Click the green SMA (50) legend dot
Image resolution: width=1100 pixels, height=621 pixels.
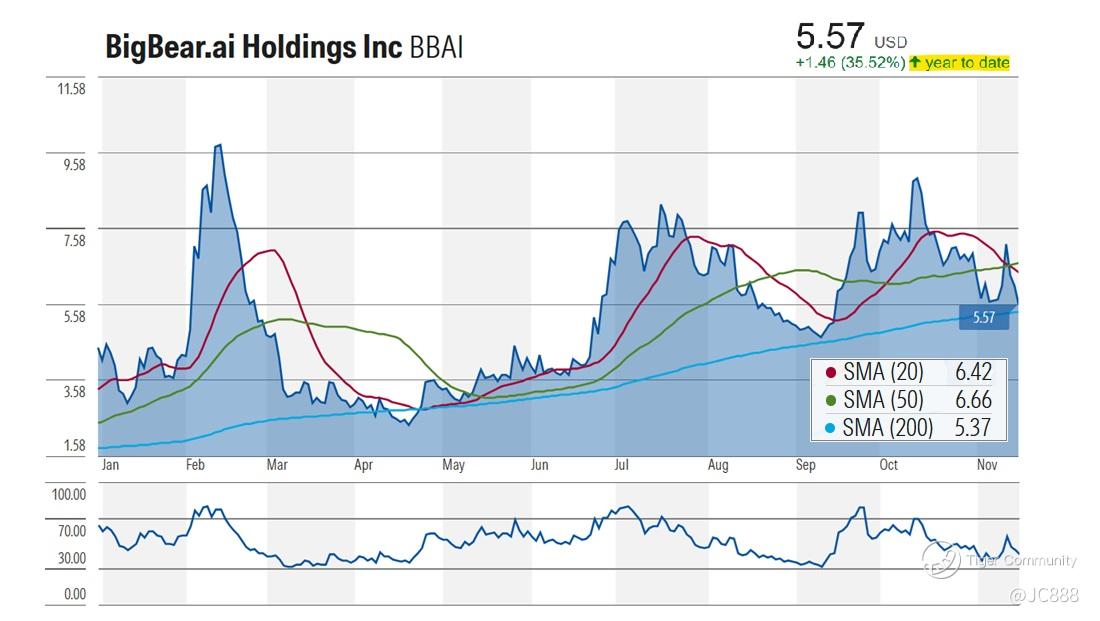coord(831,401)
